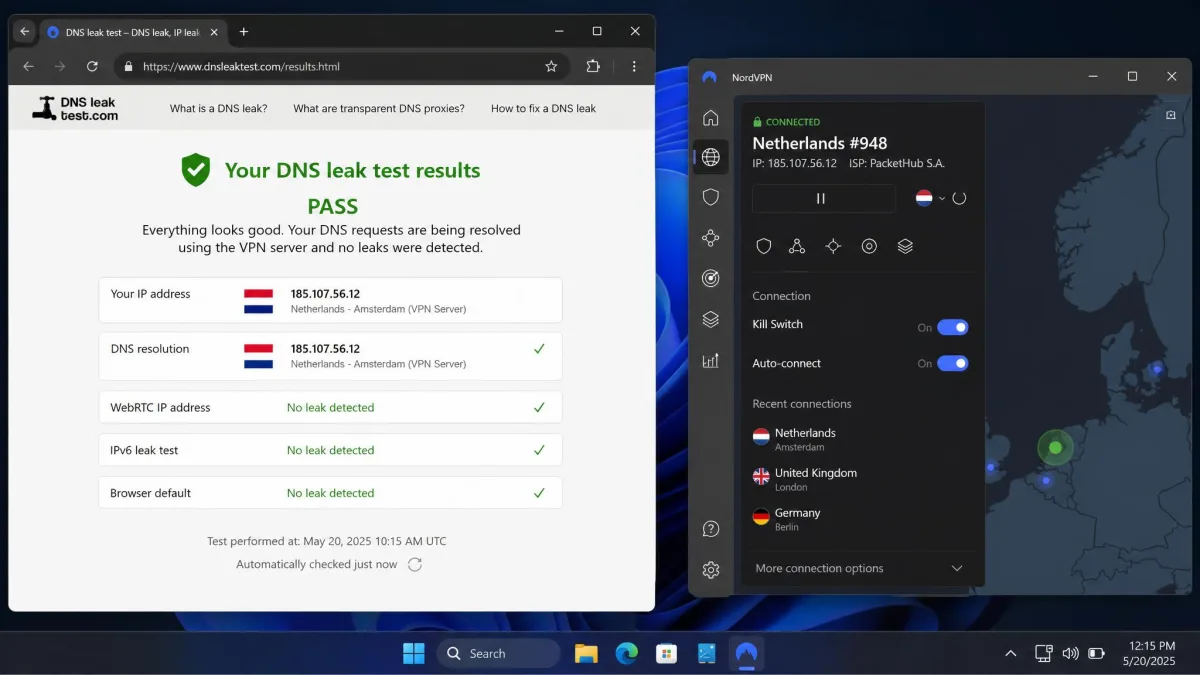
Task: Open What are transparent DNS proxies?
Action: point(379,108)
